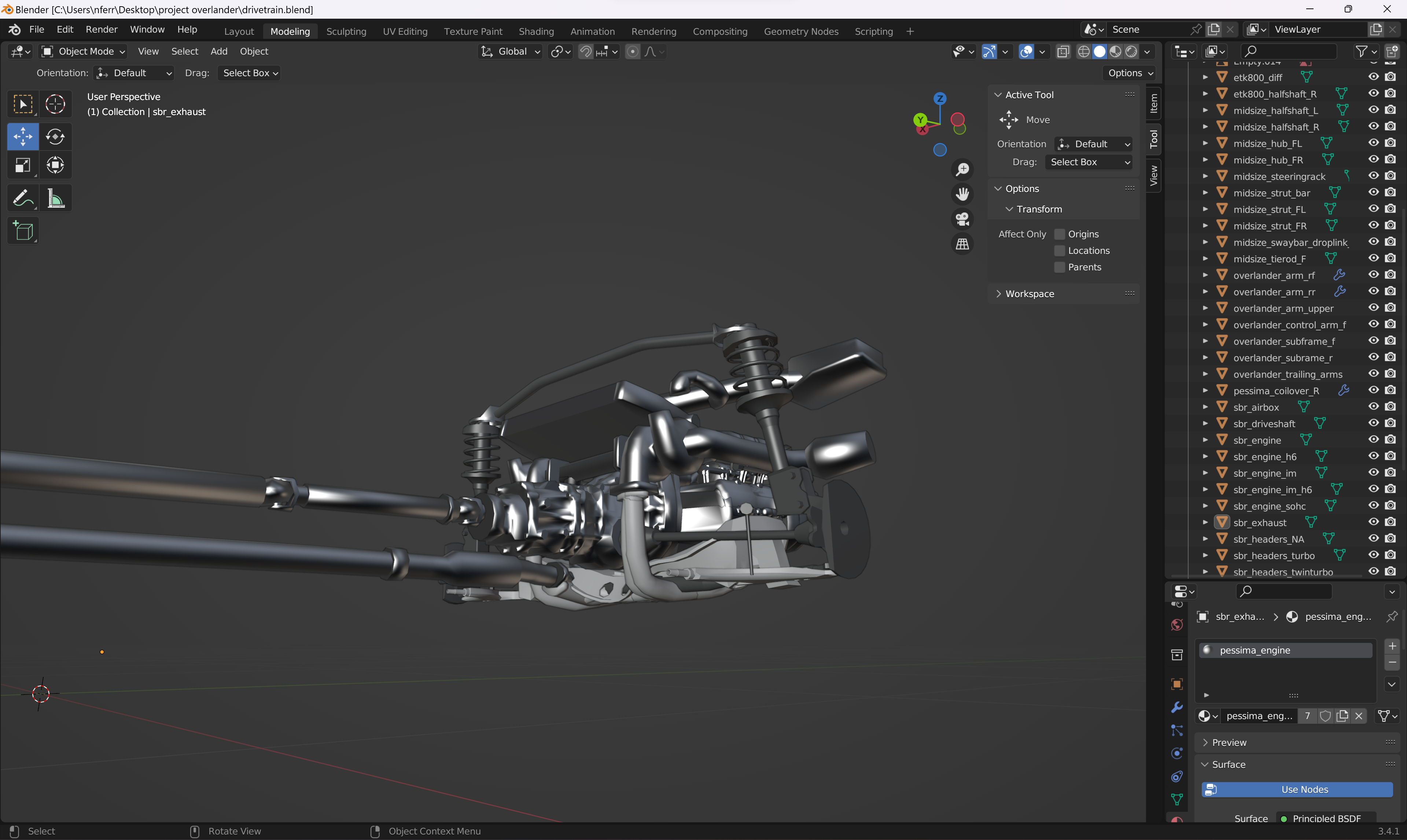Select the Annotate pencil tool

click(x=23, y=198)
